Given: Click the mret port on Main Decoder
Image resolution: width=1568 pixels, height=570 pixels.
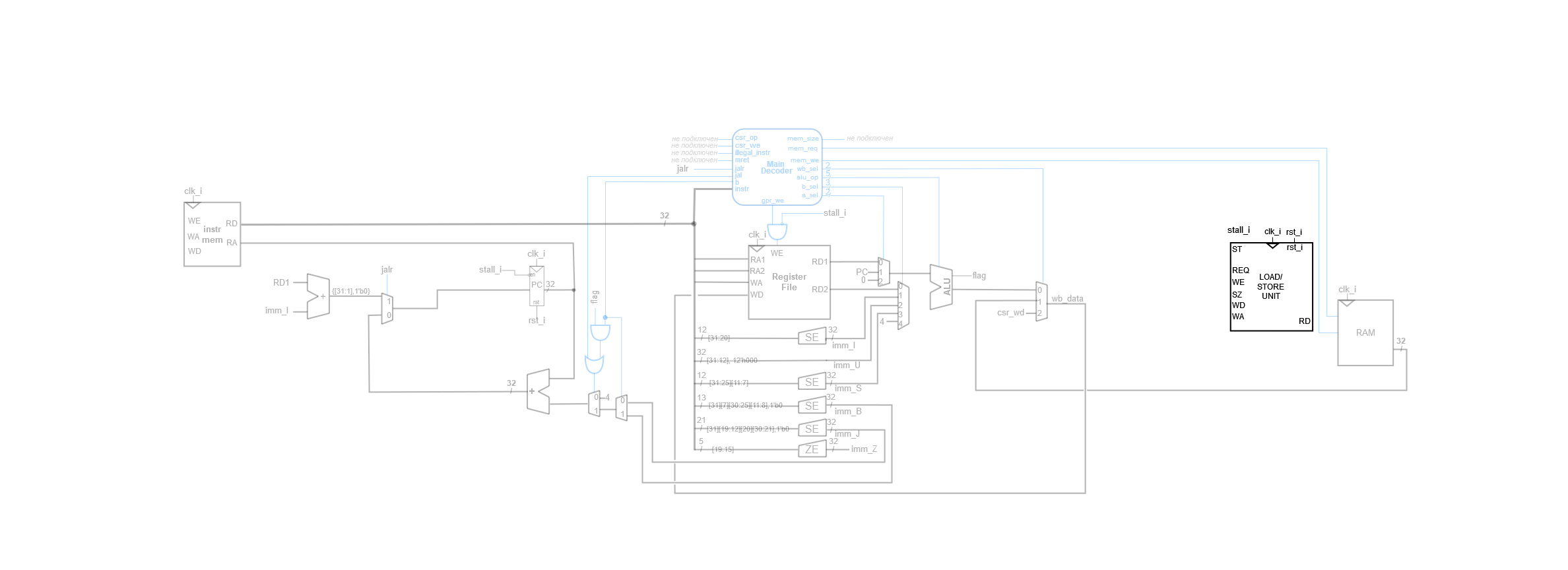Looking at the screenshot, I should coord(742,160).
